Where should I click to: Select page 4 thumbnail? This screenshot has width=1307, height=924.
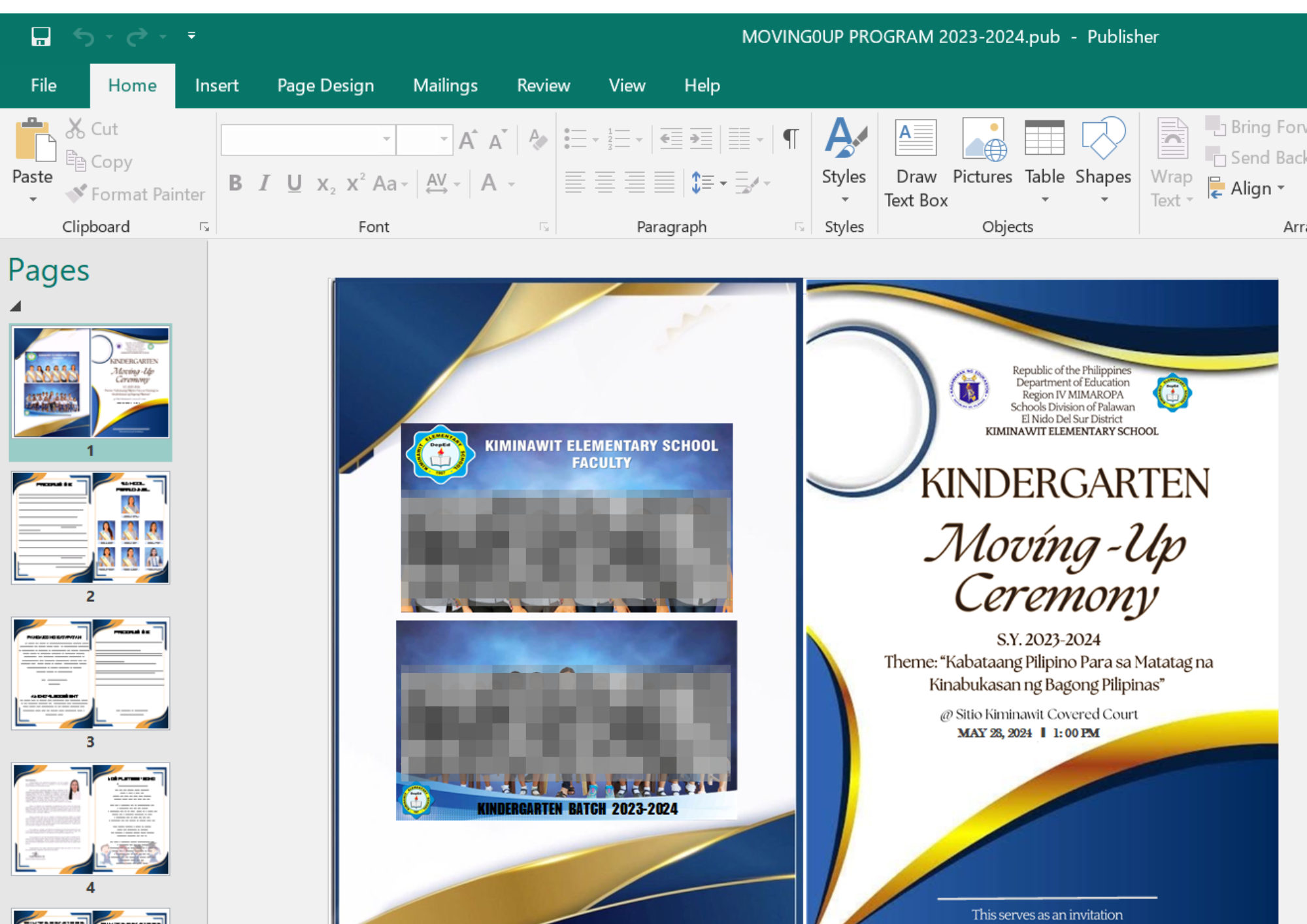click(91, 819)
